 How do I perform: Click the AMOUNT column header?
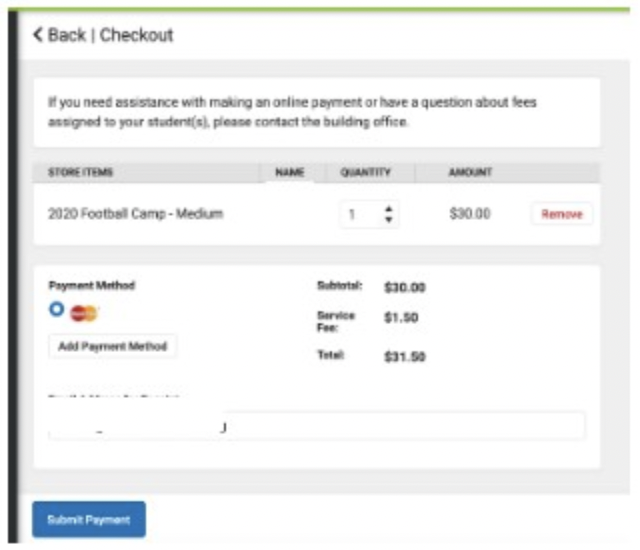pyautogui.click(x=470, y=172)
